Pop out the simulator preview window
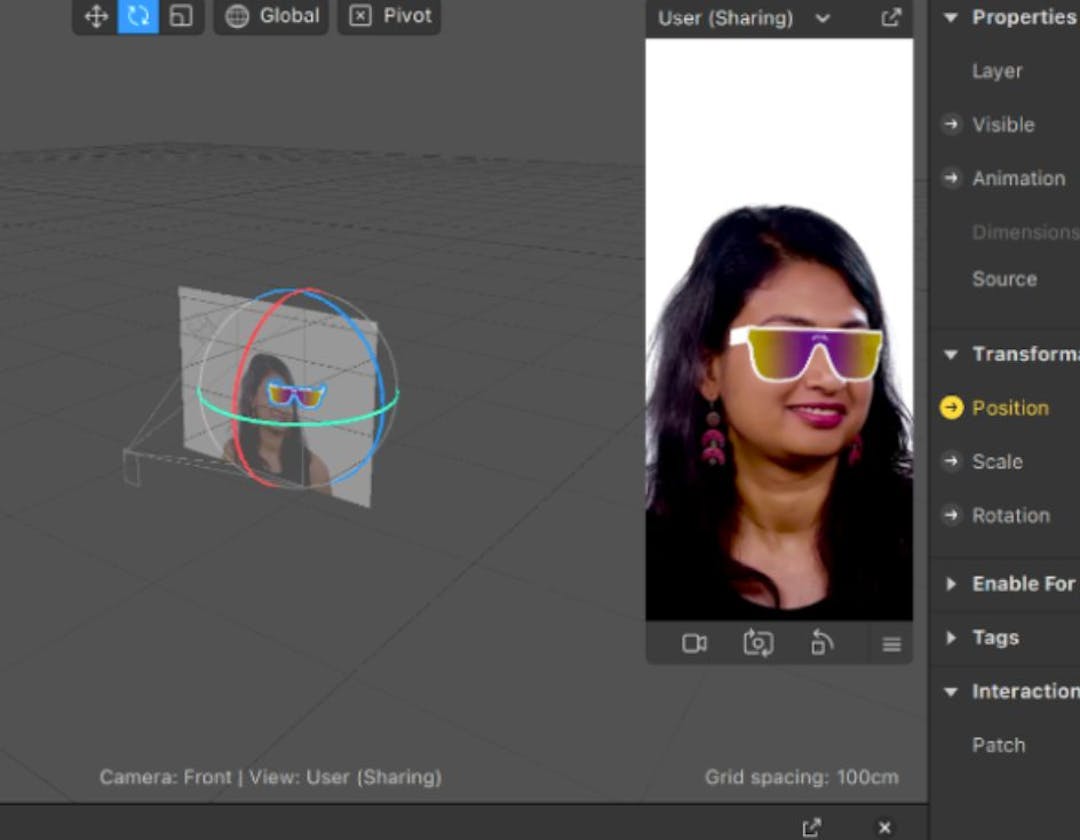This screenshot has height=840, width=1080. click(x=891, y=17)
